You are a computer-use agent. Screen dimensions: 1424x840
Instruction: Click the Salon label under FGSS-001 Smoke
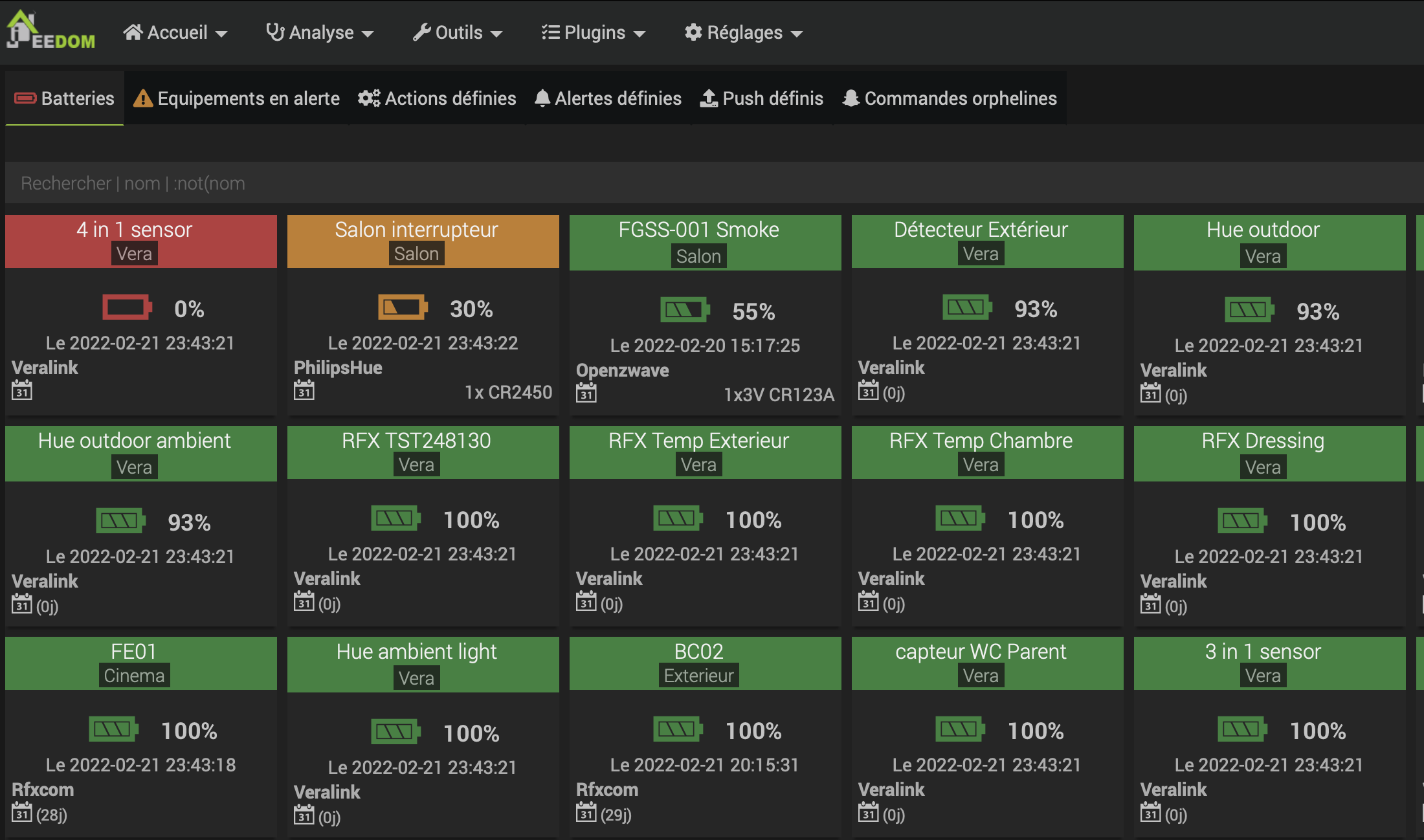(x=698, y=256)
